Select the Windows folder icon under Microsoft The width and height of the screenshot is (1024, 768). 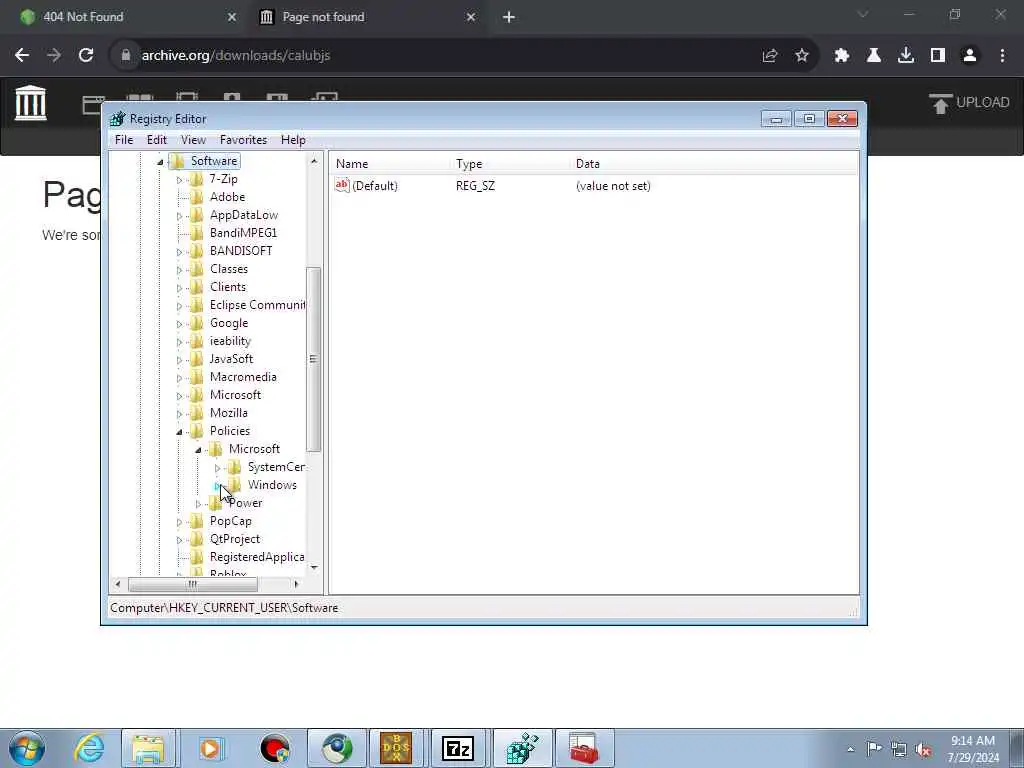click(234, 485)
